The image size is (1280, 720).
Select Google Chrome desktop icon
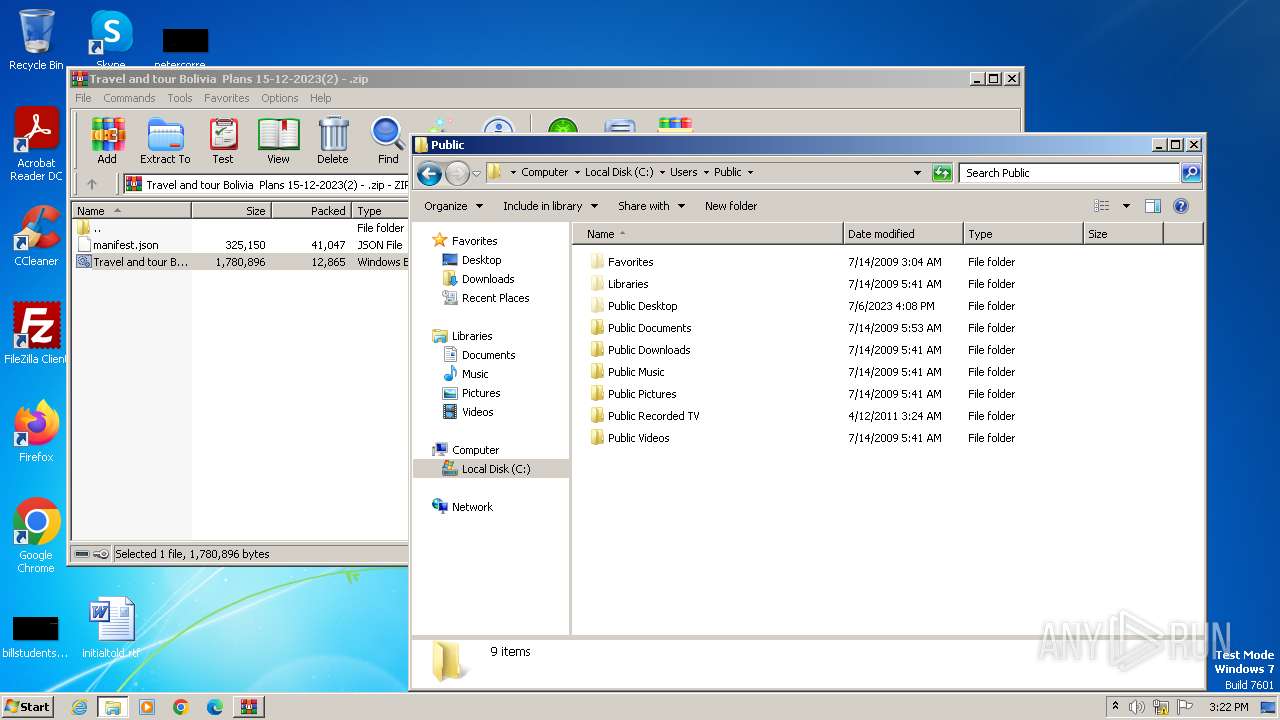coord(36,535)
